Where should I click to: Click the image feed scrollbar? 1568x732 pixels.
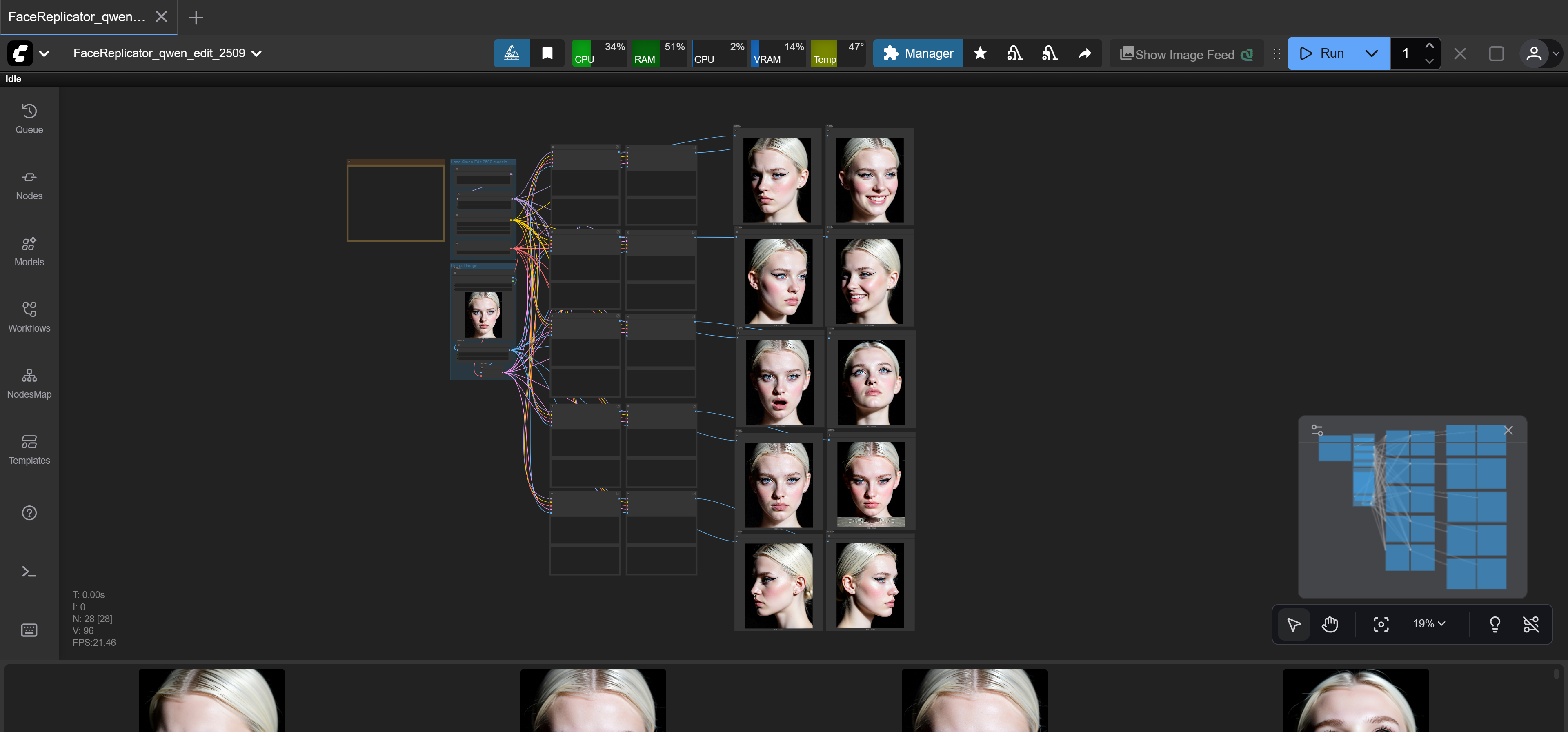pos(1556,674)
